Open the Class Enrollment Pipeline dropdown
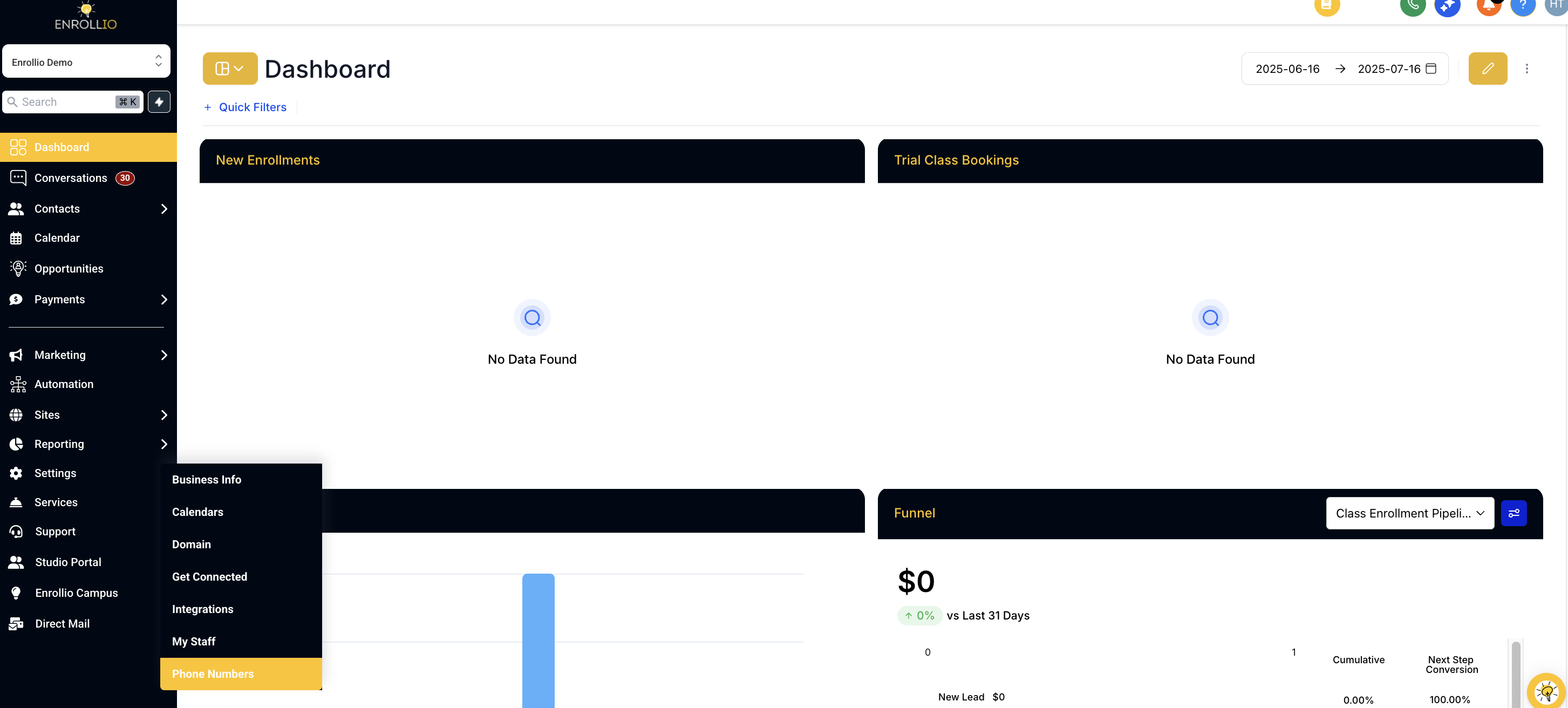The height and width of the screenshot is (708, 1568). click(x=1410, y=513)
